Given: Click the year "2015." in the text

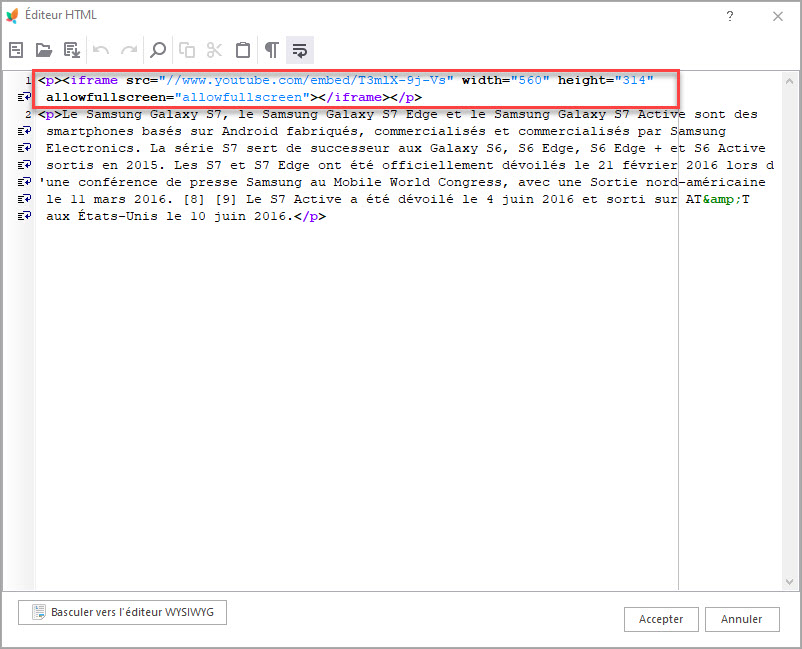Looking at the screenshot, I should (146, 165).
